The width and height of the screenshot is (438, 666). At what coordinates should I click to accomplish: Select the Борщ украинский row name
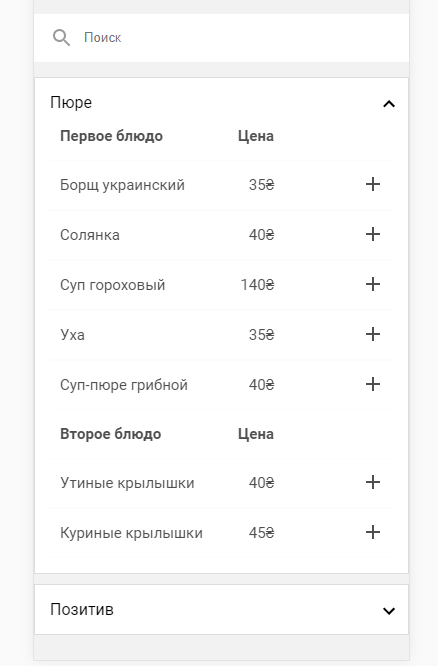(122, 185)
